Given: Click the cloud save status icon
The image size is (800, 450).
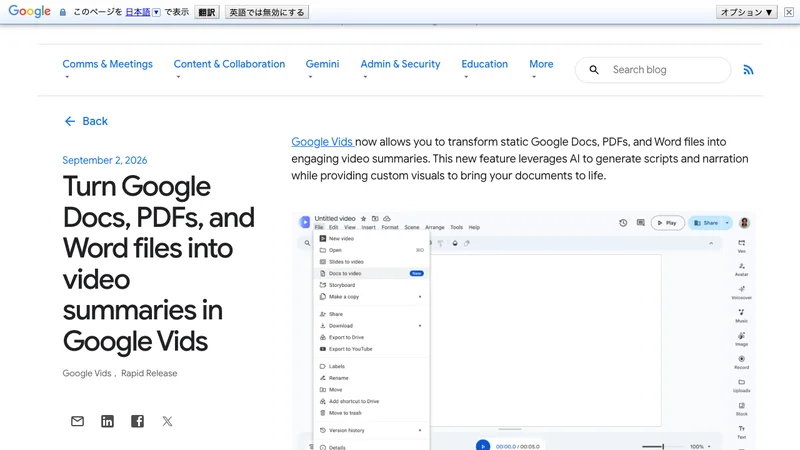Looking at the screenshot, I should coord(387,218).
